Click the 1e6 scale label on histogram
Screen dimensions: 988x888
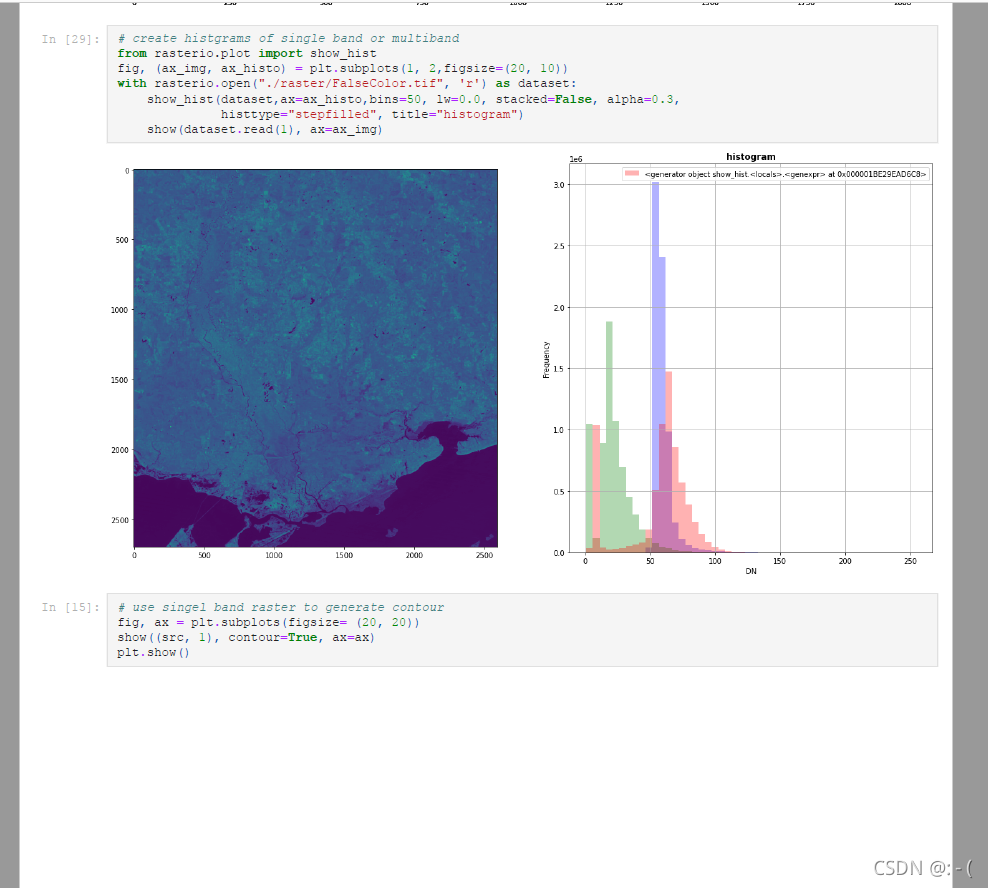pos(576,159)
